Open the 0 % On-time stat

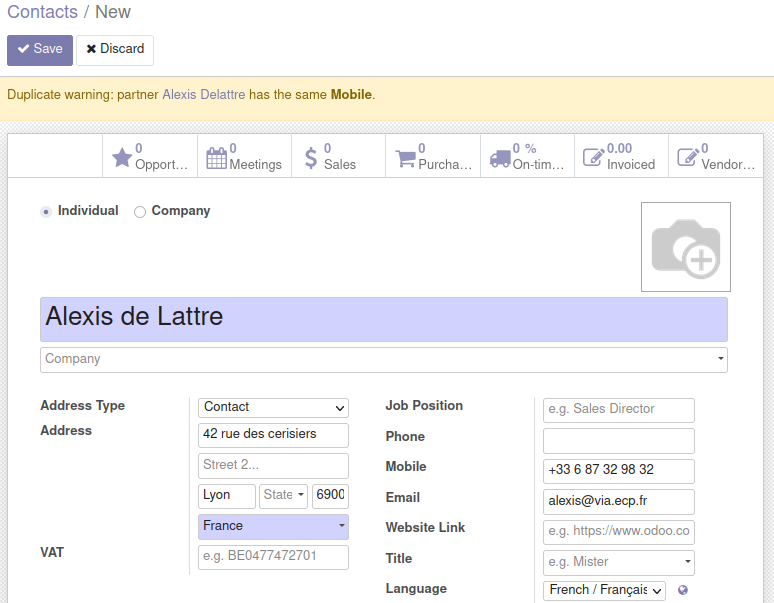(524, 148)
